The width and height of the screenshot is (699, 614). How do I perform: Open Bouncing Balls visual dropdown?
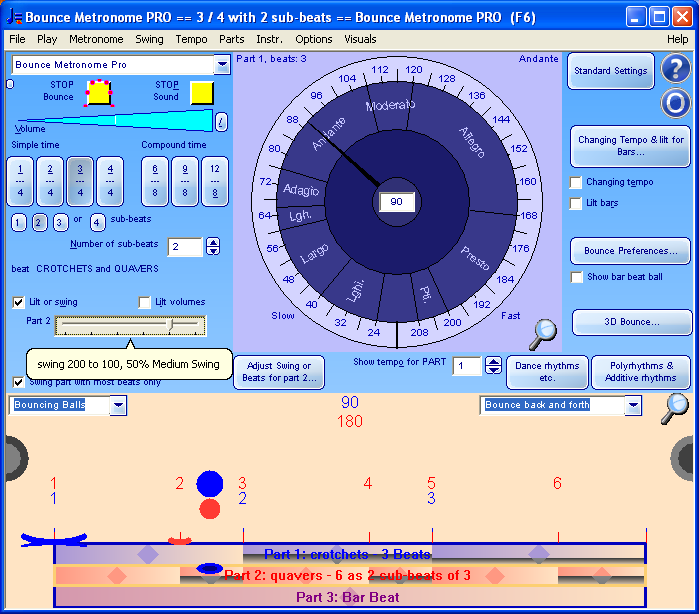[x=118, y=406]
